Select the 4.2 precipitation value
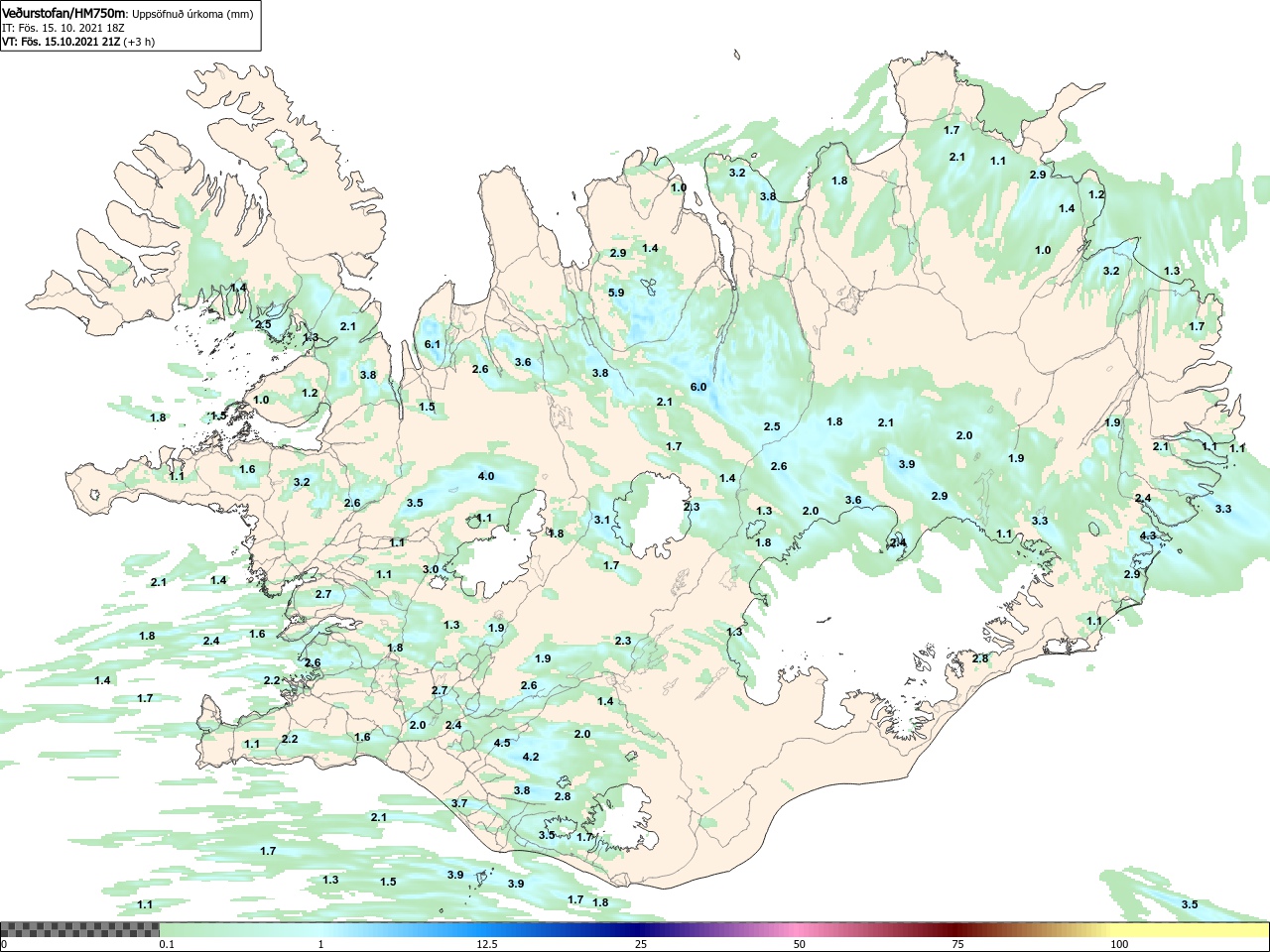This screenshot has width=1270, height=952. [x=531, y=757]
